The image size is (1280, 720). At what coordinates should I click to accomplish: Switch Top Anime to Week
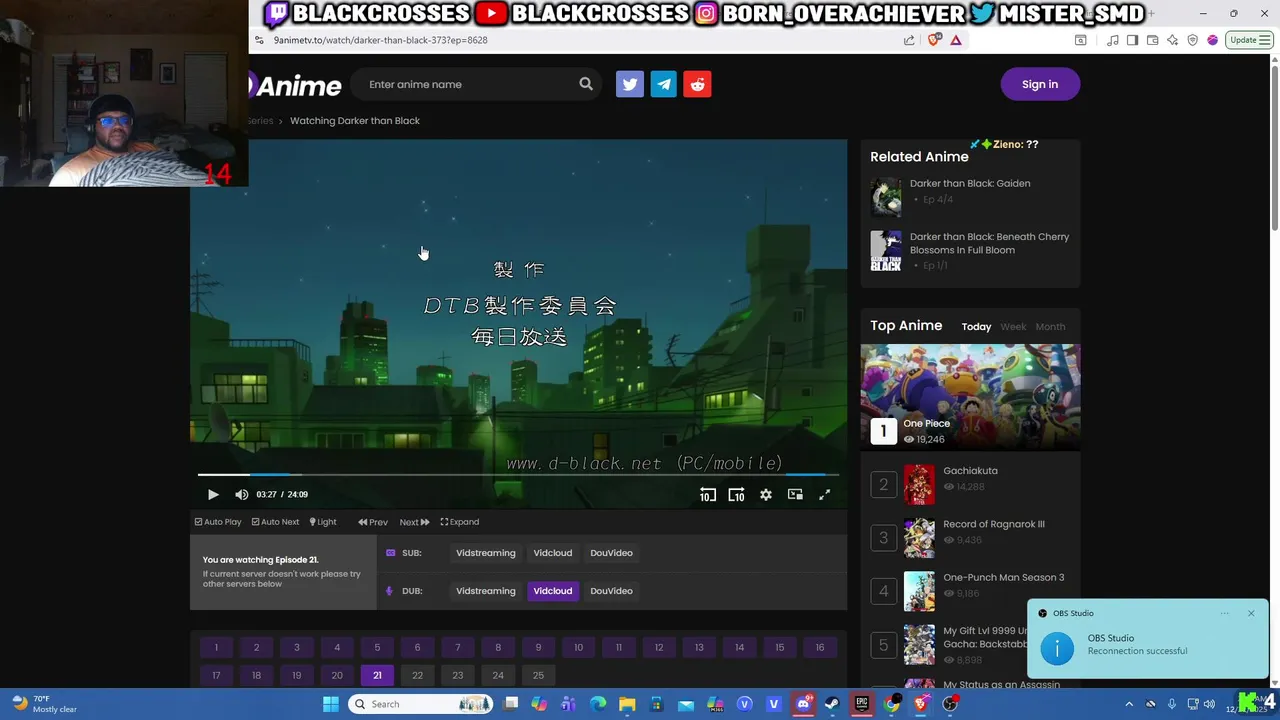click(1013, 327)
